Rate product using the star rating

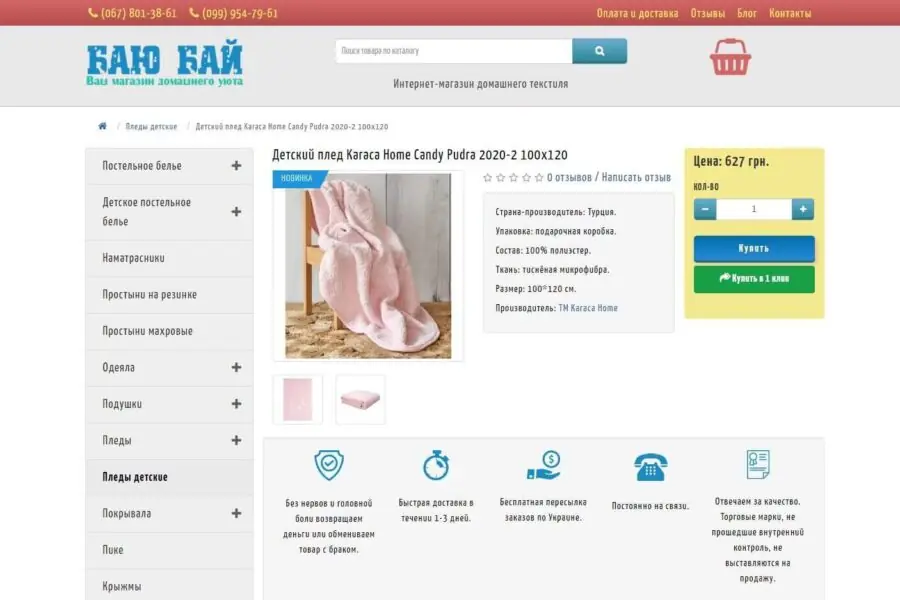click(x=513, y=178)
